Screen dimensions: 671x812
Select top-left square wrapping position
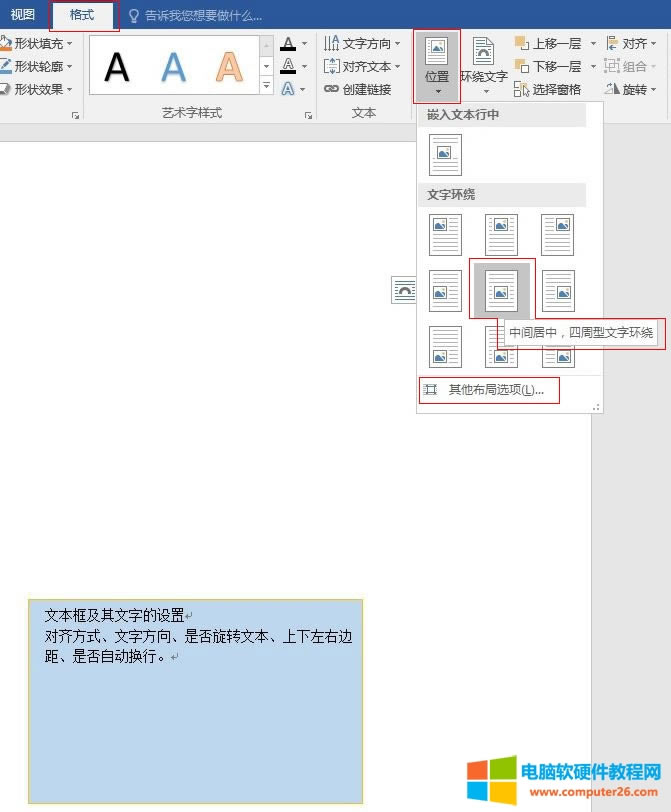[x=445, y=235]
